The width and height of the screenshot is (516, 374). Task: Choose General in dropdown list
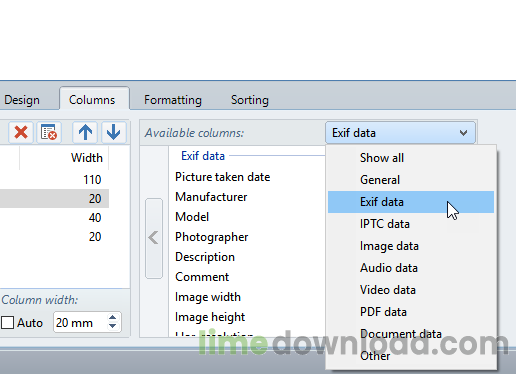tap(411, 180)
